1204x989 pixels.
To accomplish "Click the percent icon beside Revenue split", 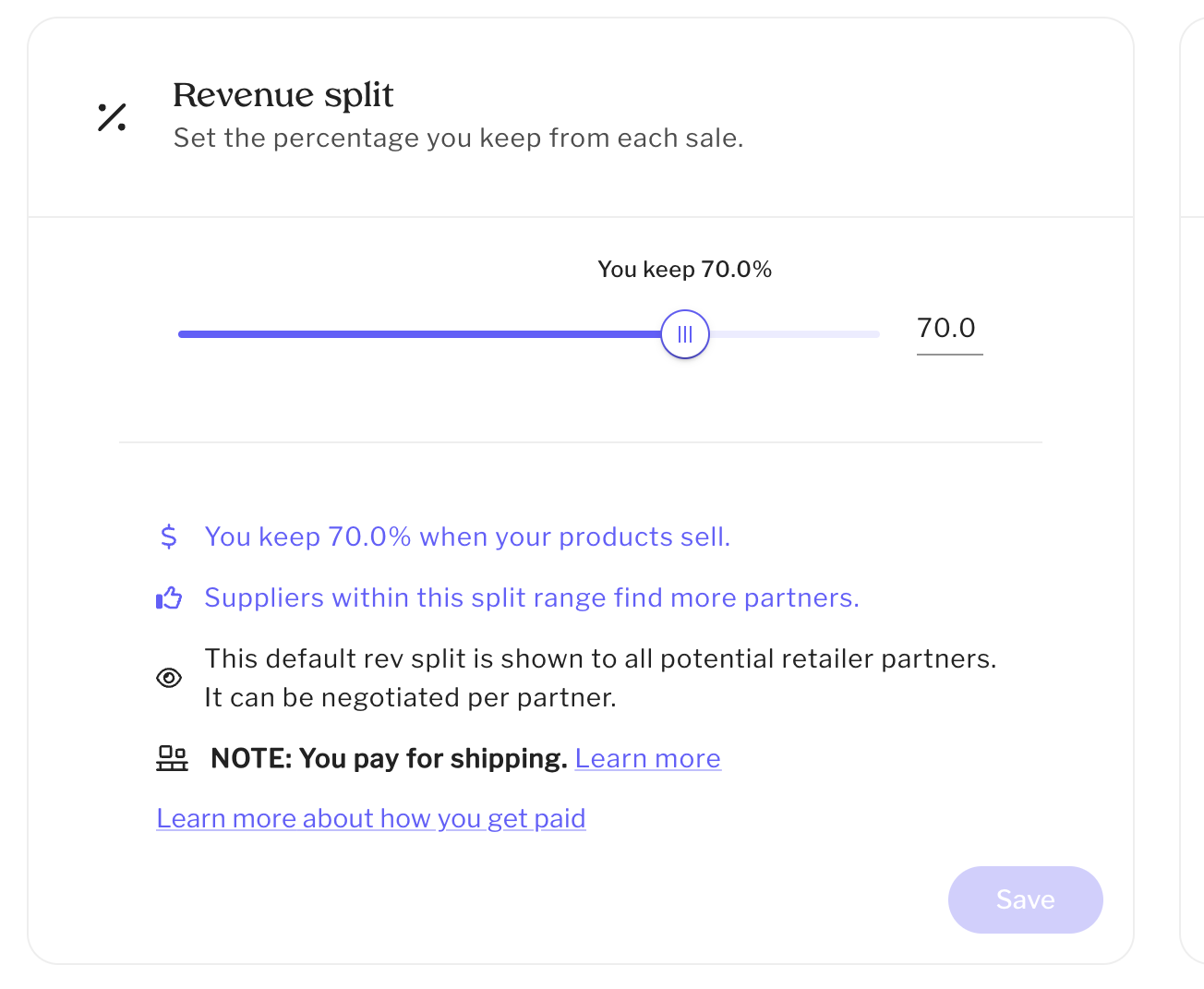I will point(112,117).
